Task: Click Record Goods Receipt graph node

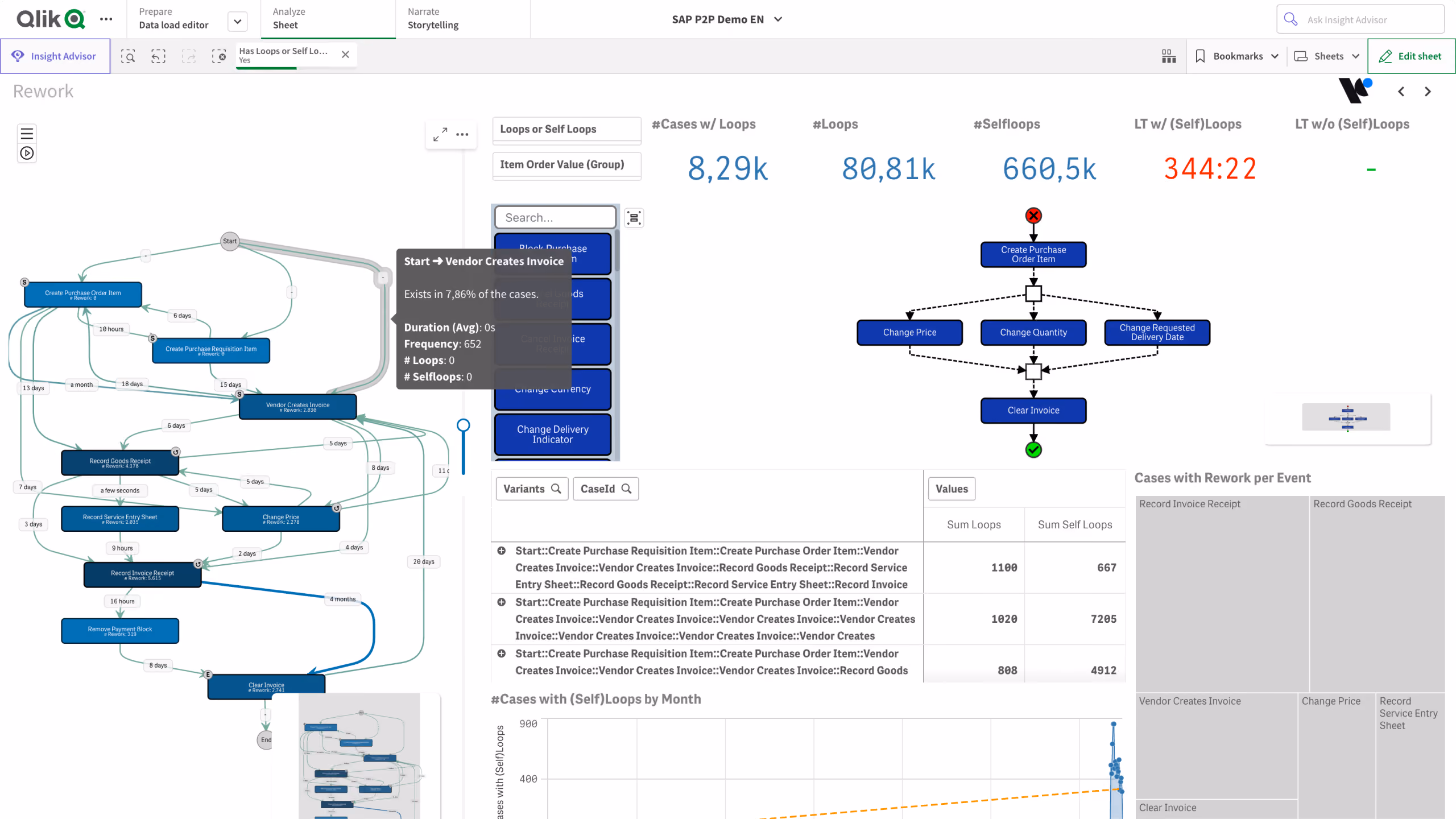Action: [120, 462]
